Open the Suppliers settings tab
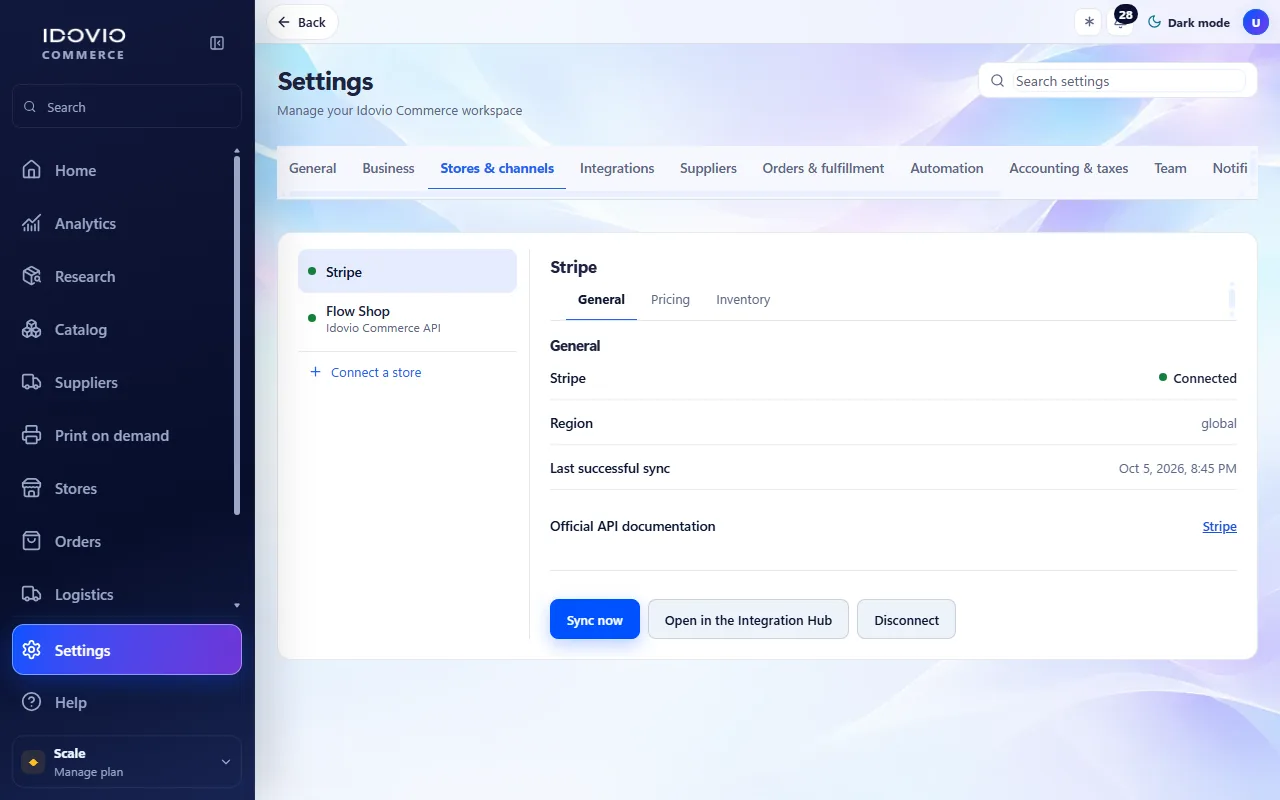This screenshot has height=800, width=1280. [708, 168]
